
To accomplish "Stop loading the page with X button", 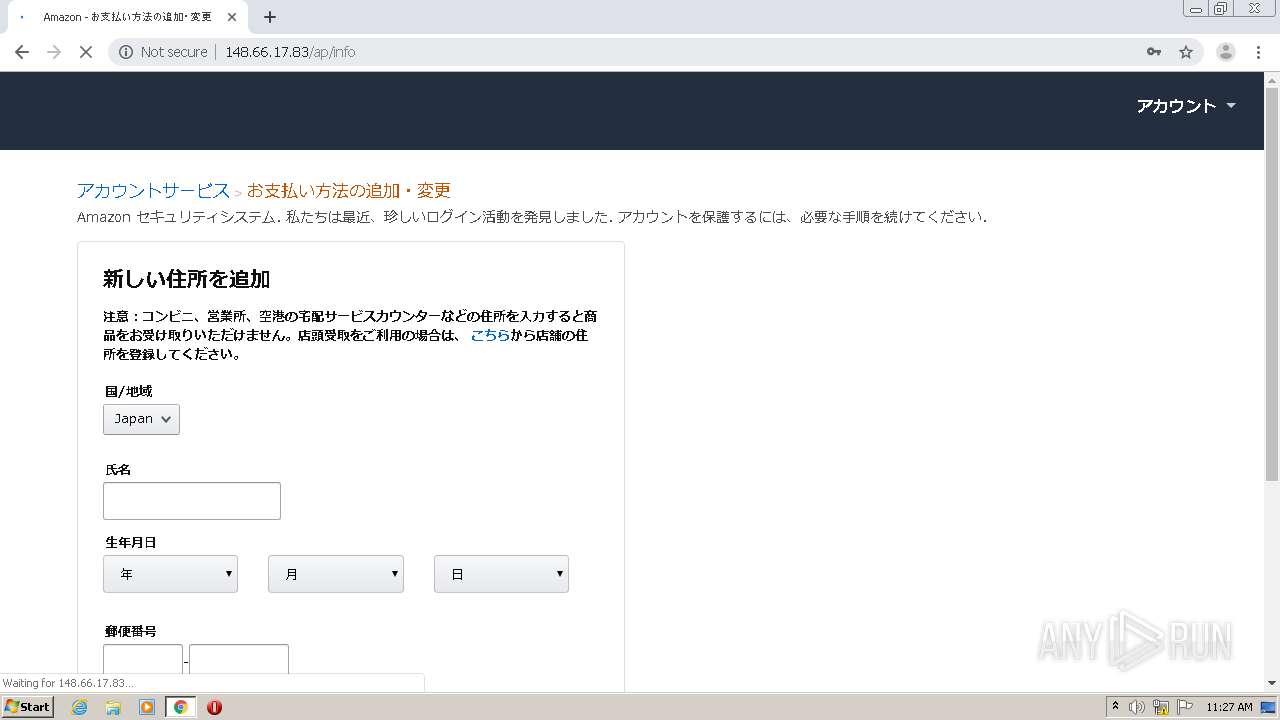I will pyautogui.click(x=86, y=52).
